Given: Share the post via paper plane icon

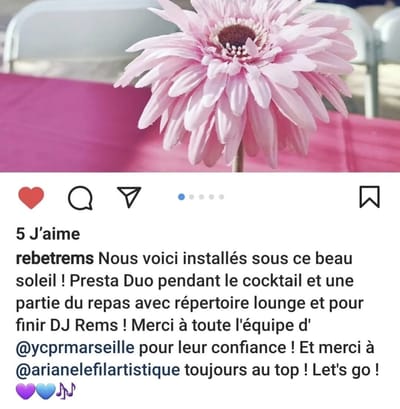Looking at the screenshot, I should click(x=129, y=197).
